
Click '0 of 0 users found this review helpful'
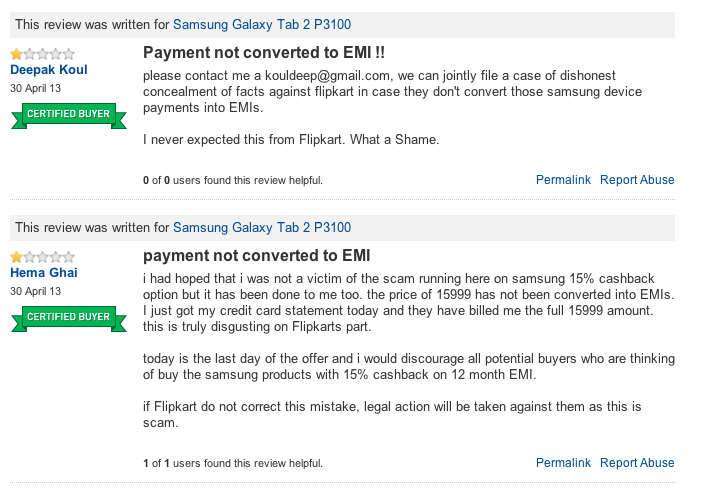[233, 180]
